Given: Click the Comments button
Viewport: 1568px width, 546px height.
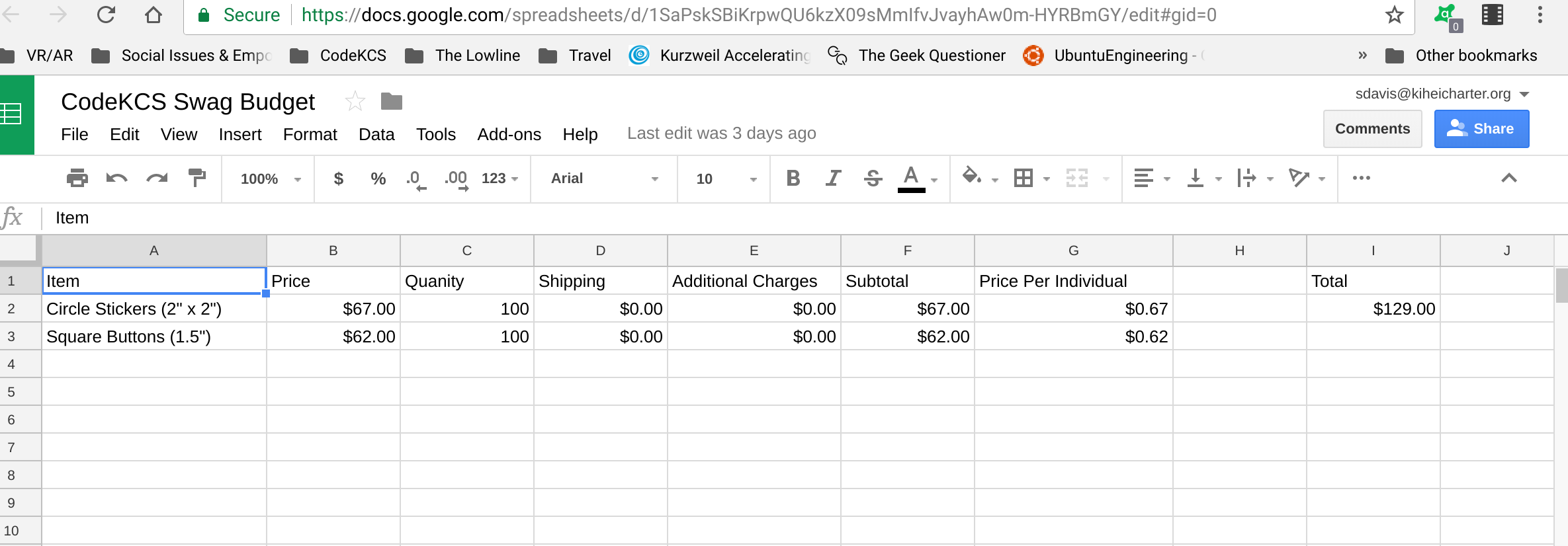Looking at the screenshot, I should pyautogui.click(x=1372, y=129).
